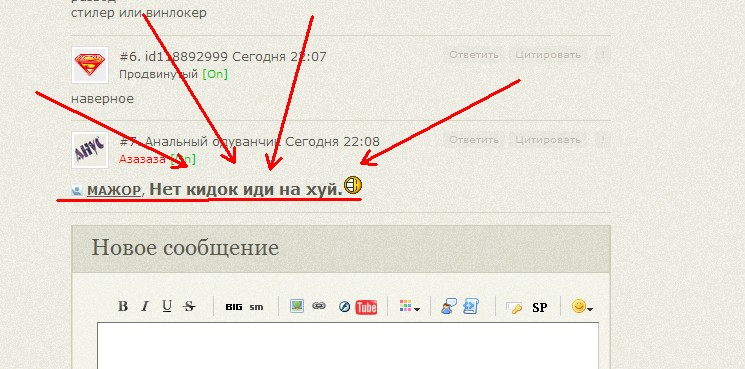
Task: Open the avatar thumbnail of post #7
Action: 90,150
